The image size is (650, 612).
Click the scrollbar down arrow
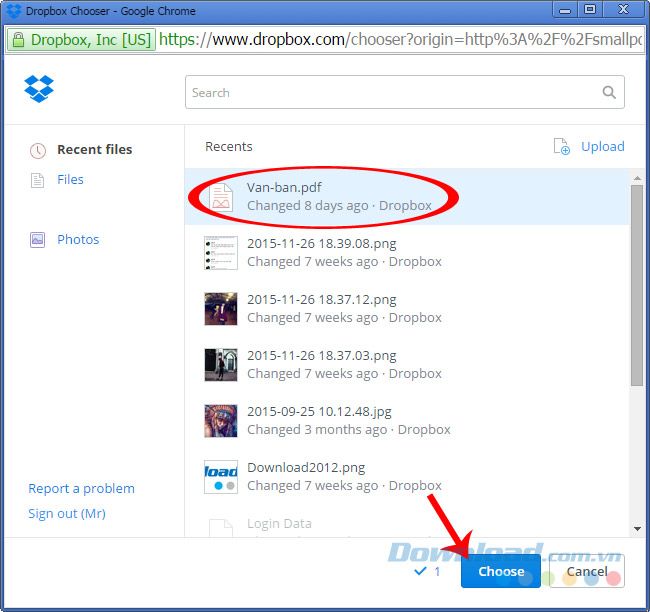tap(637, 529)
